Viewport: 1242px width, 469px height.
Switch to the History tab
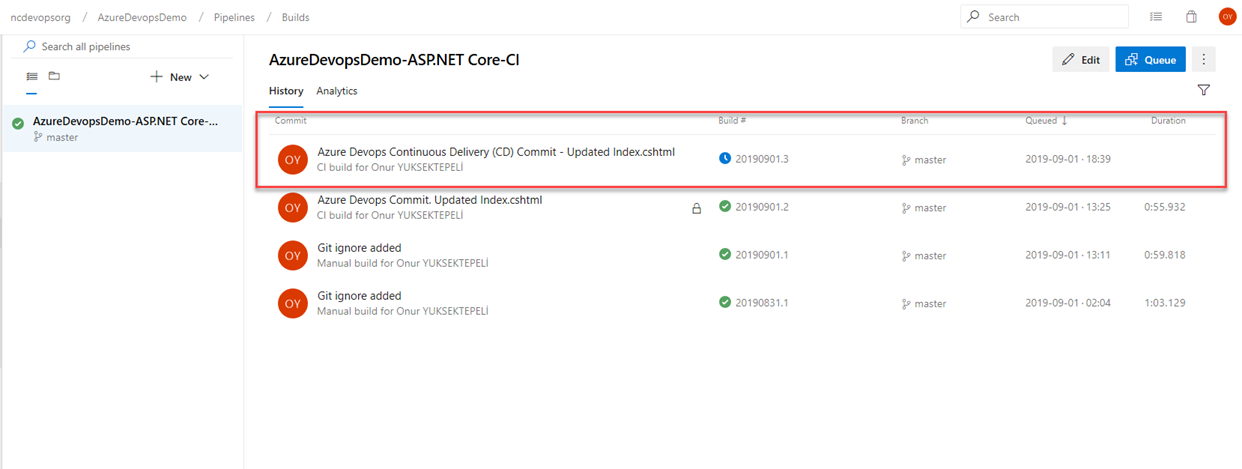coord(286,91)
